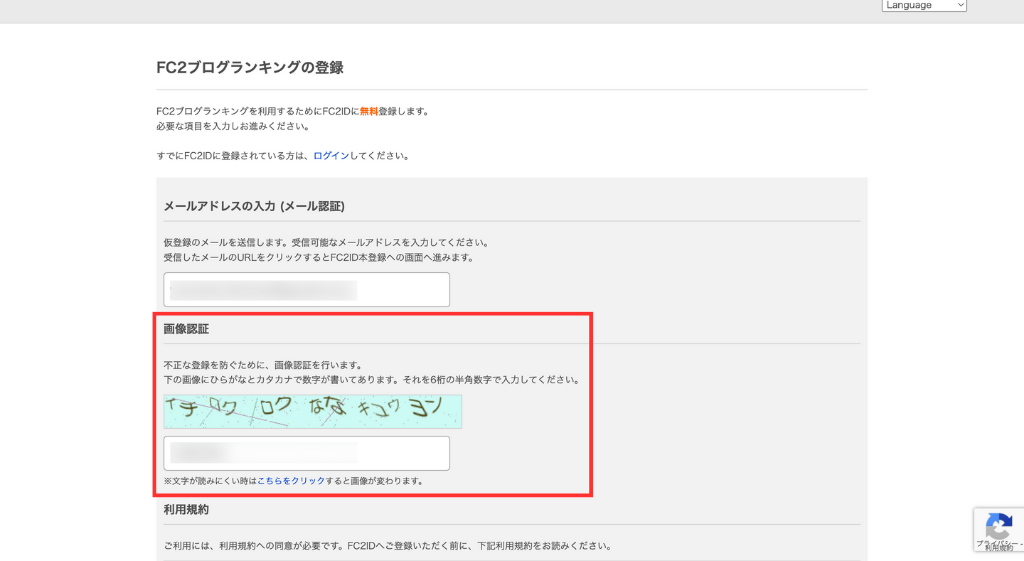Click the ログイン link
This screenshot has height=561, width=1024.
[x=331, y=156]
